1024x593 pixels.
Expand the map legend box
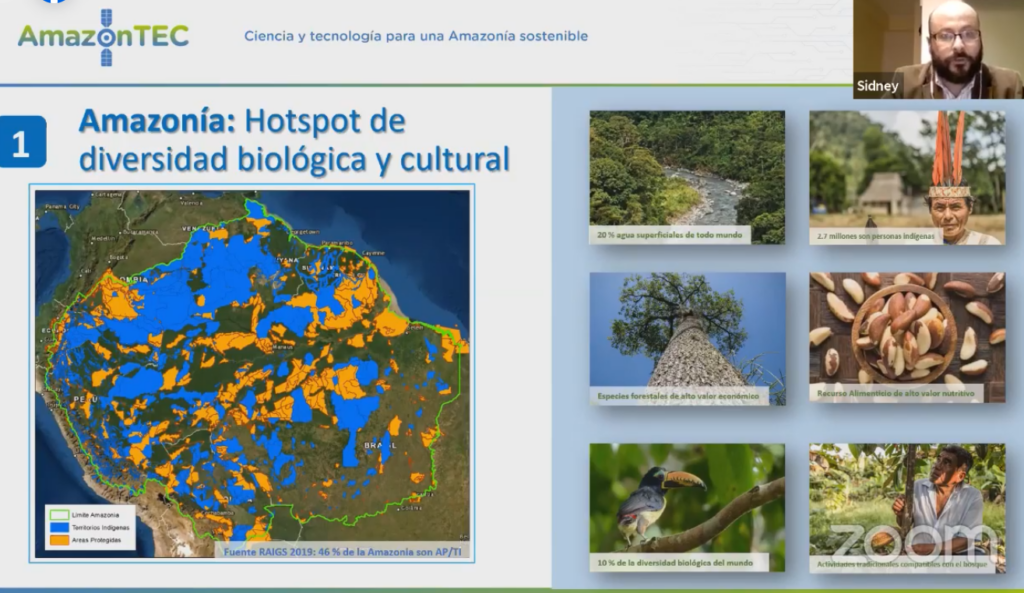point(89,527)
